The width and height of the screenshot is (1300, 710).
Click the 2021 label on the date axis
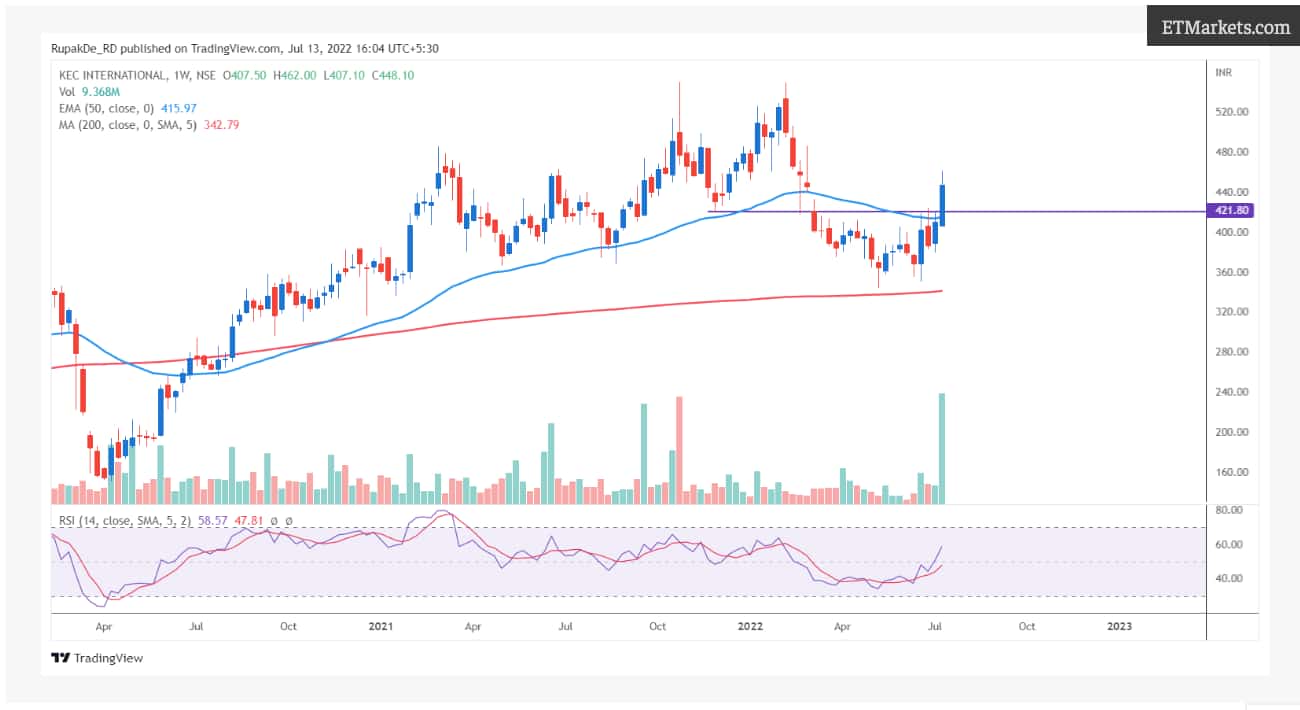(x=380, y=625)
